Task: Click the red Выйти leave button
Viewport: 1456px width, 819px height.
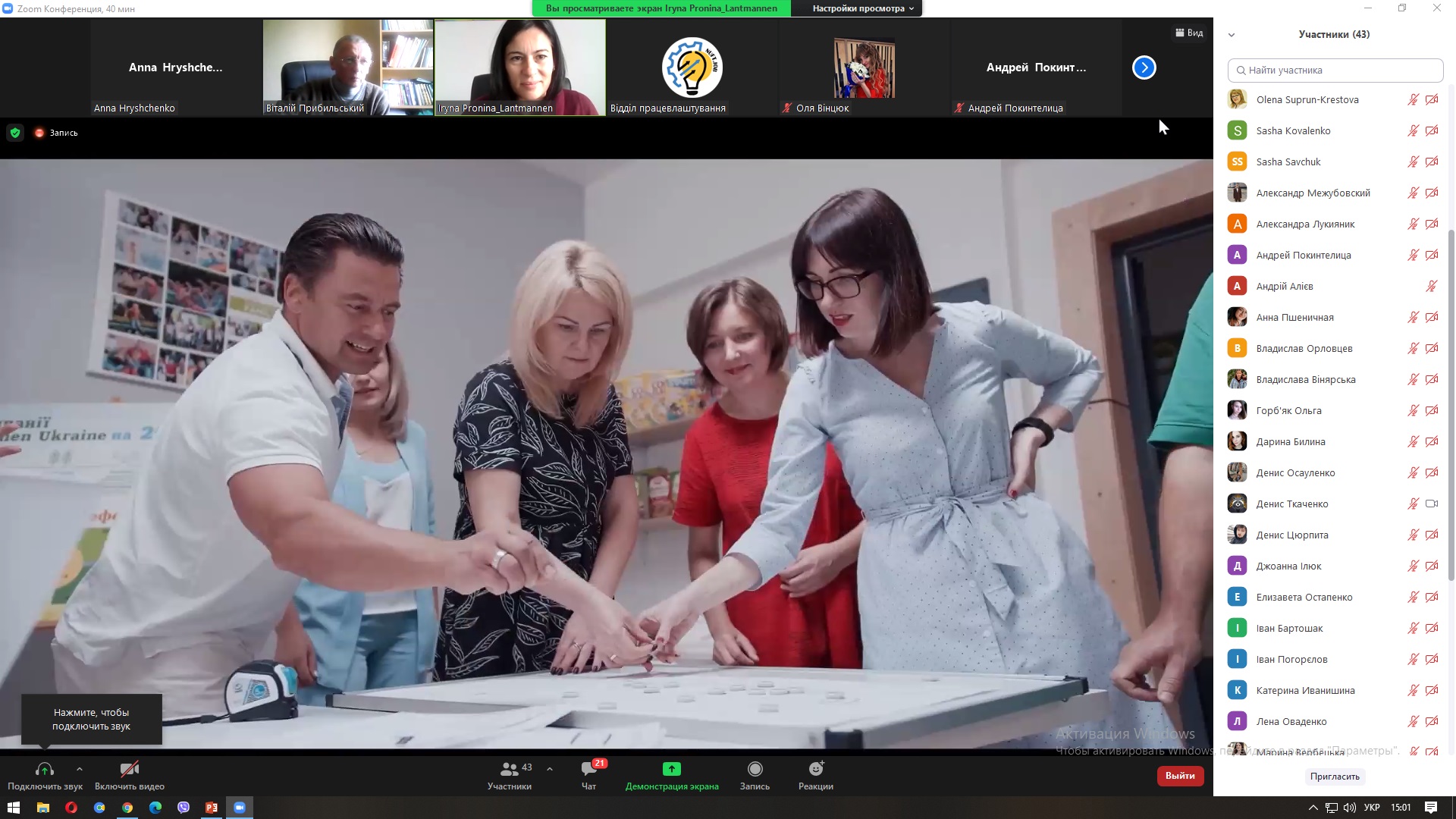Action: 1180,776
